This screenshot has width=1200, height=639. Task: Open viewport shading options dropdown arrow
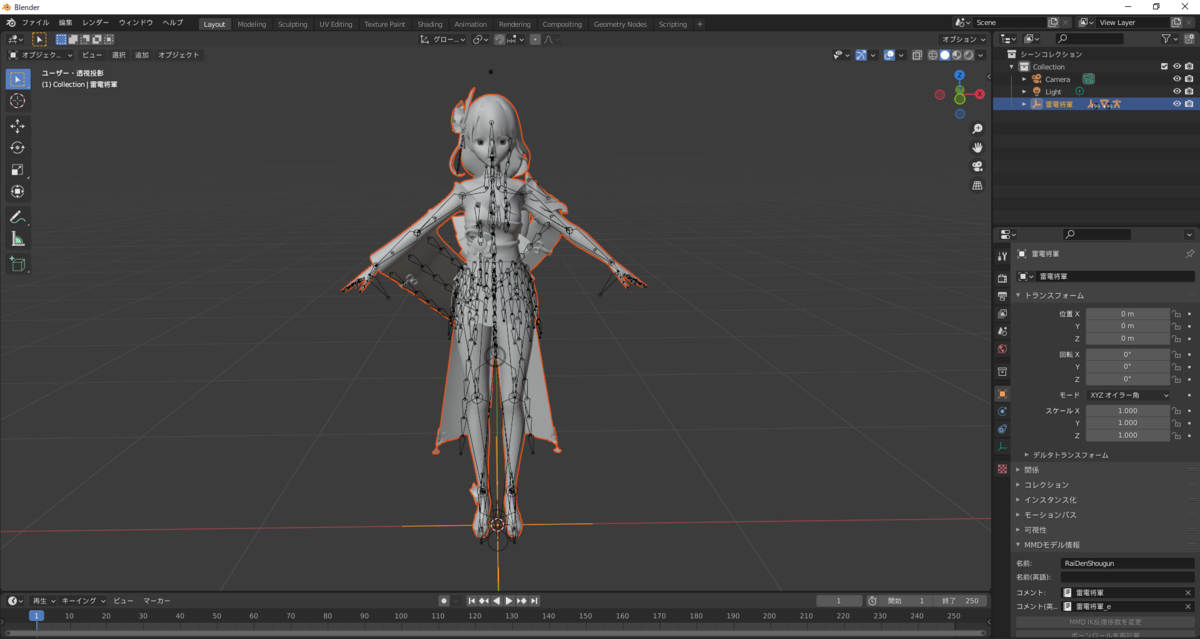tap(981, 55)
